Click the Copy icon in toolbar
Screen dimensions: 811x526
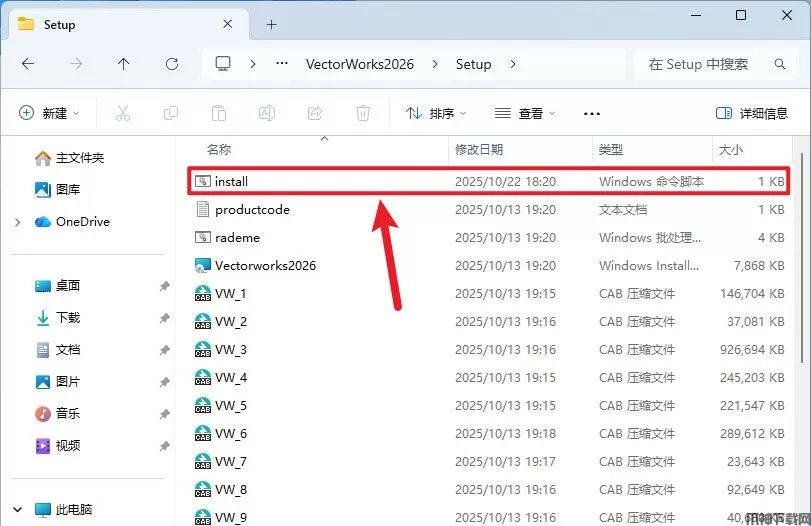tap(171, 113)
